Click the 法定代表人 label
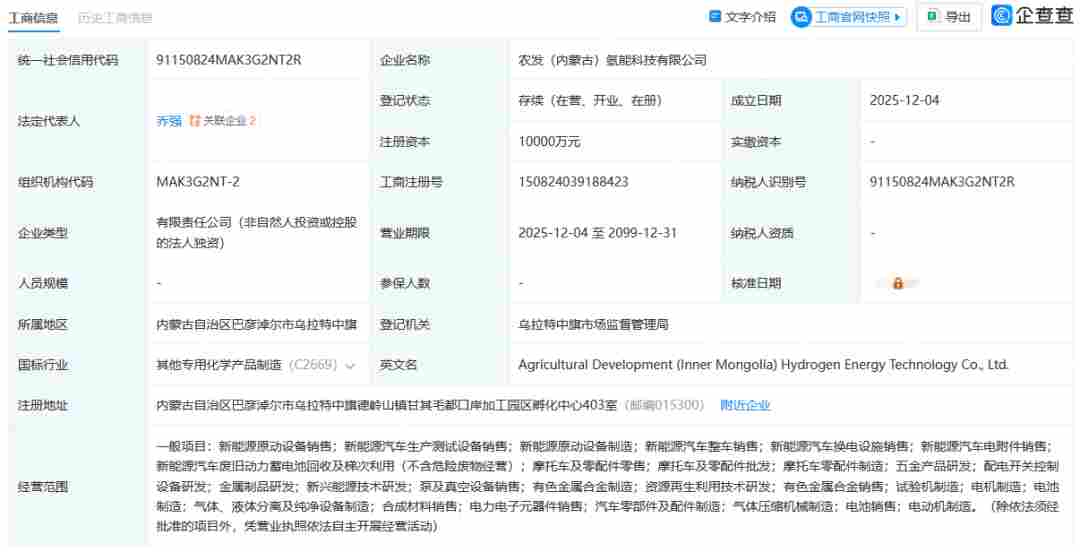This screenshot has width=1080, height=552. (49, 121)
